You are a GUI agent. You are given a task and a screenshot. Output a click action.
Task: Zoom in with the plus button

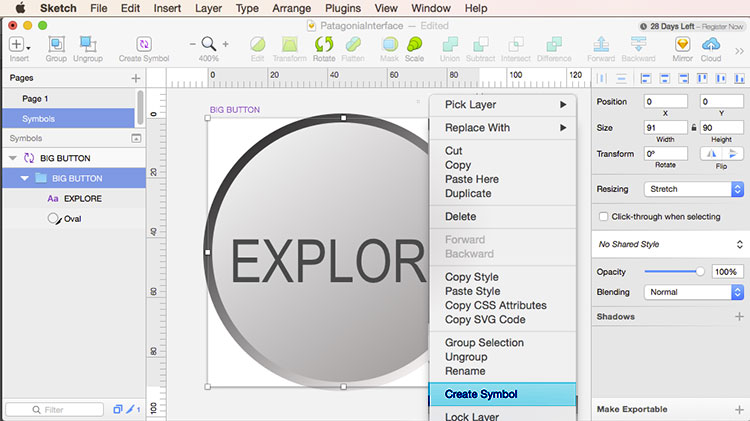click(225, 44)
